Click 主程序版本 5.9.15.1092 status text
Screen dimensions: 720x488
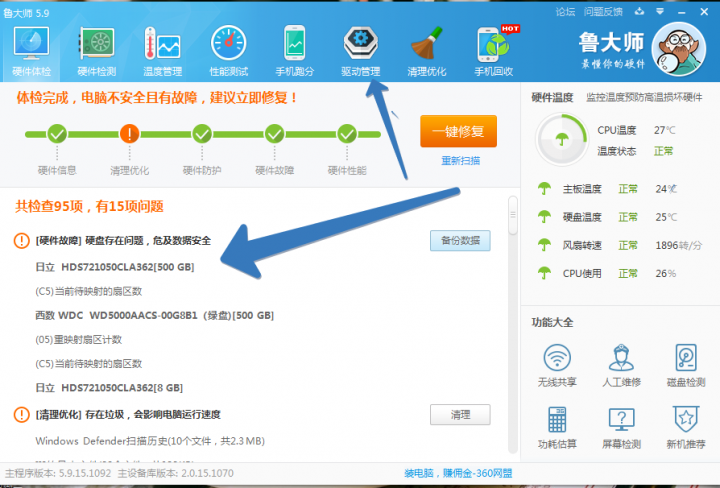pyautogui.click(x=58, y=473)
